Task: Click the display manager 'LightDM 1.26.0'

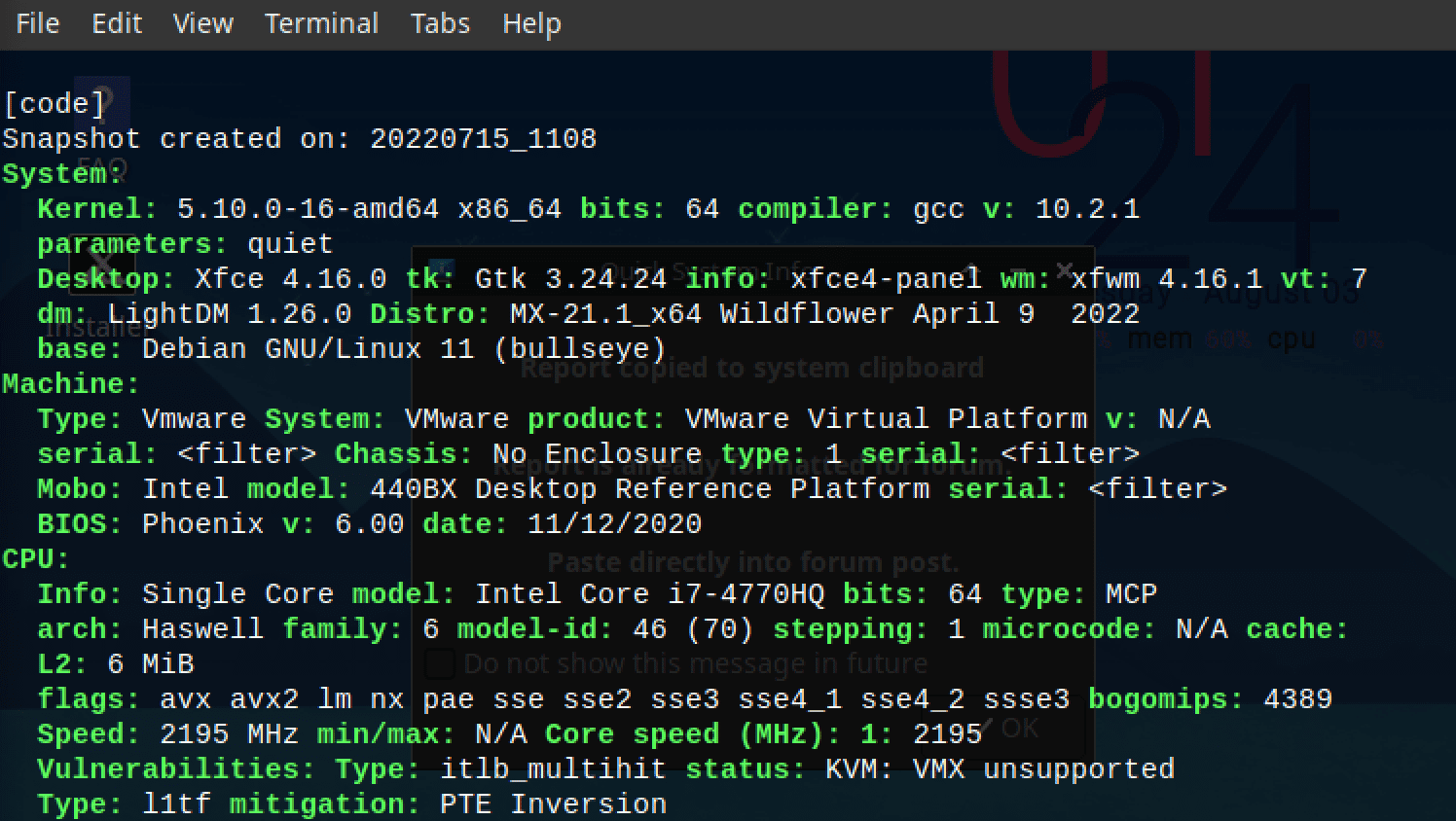Action: [229, 314]
